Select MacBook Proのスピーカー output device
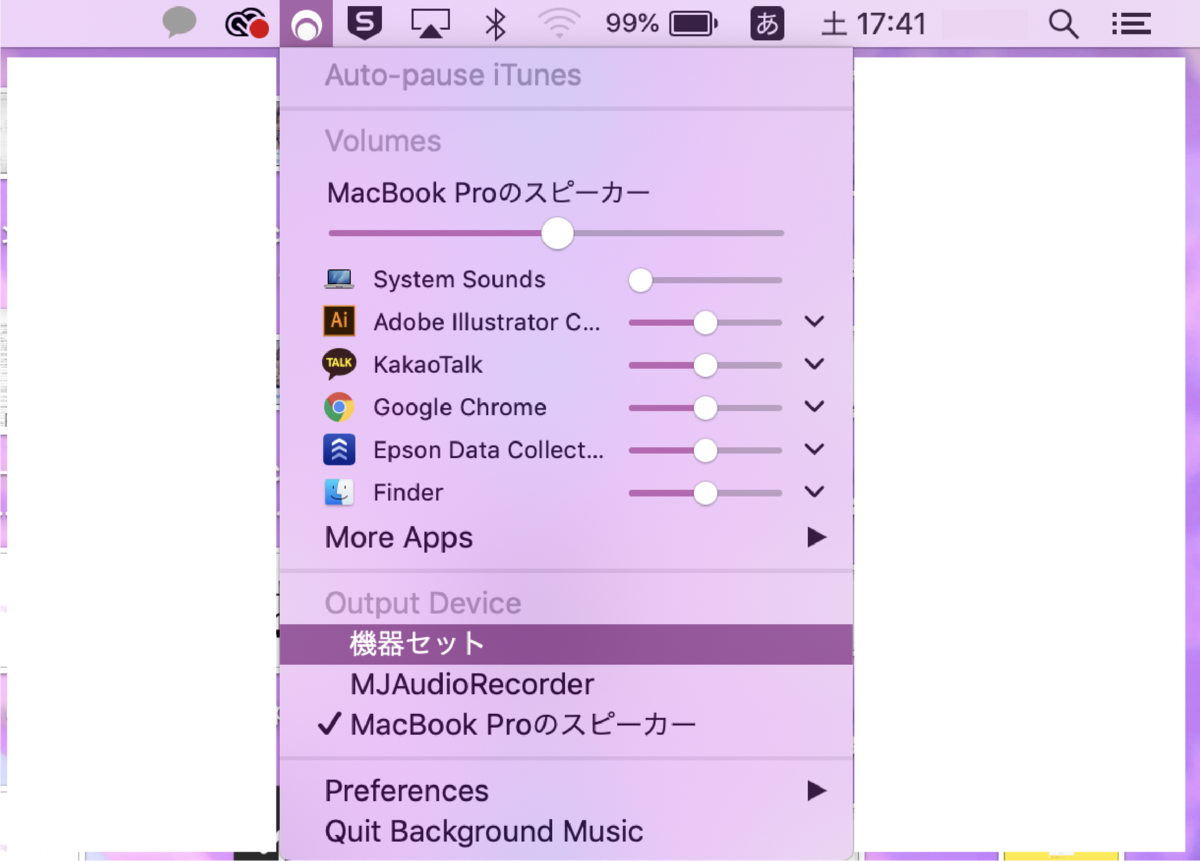This screenshot has height=861, width=1200. pos(566,725)
